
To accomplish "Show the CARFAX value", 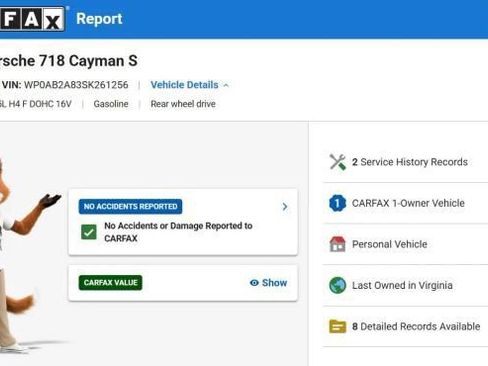I will [x=268, y=283].
